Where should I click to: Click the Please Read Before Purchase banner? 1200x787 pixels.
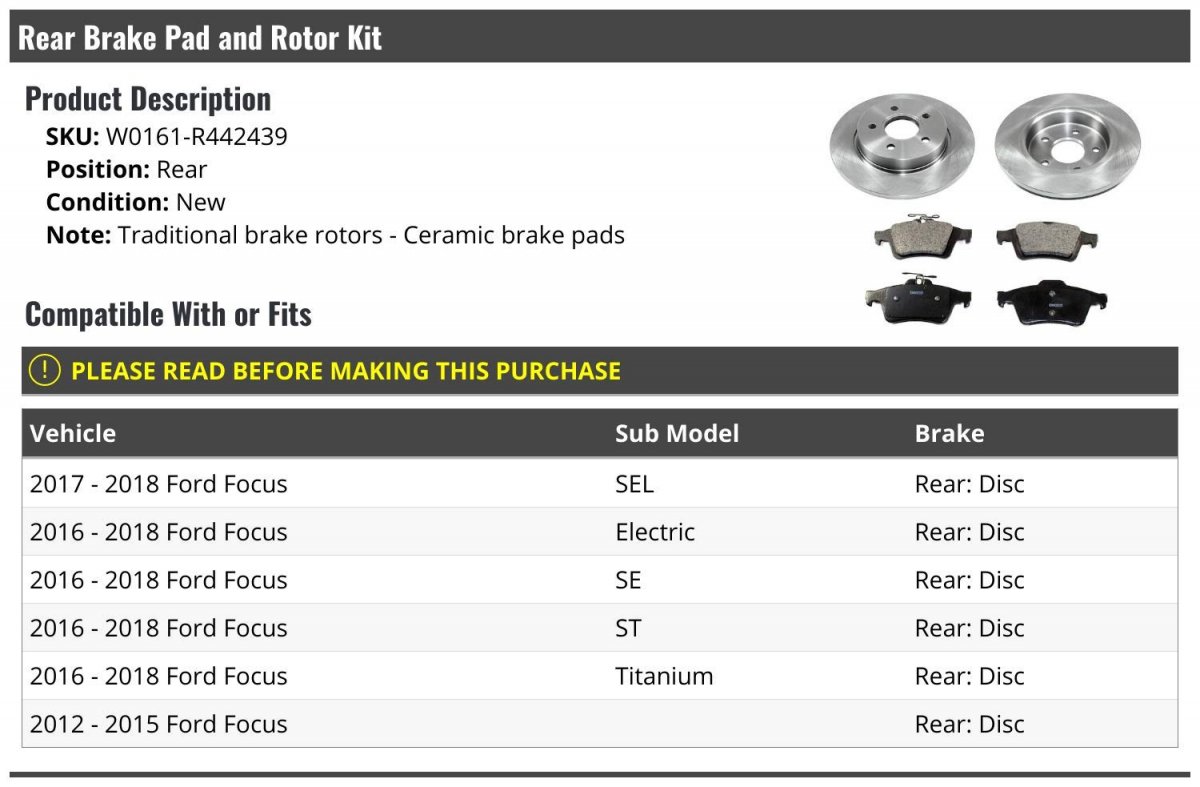click(600, 370)
